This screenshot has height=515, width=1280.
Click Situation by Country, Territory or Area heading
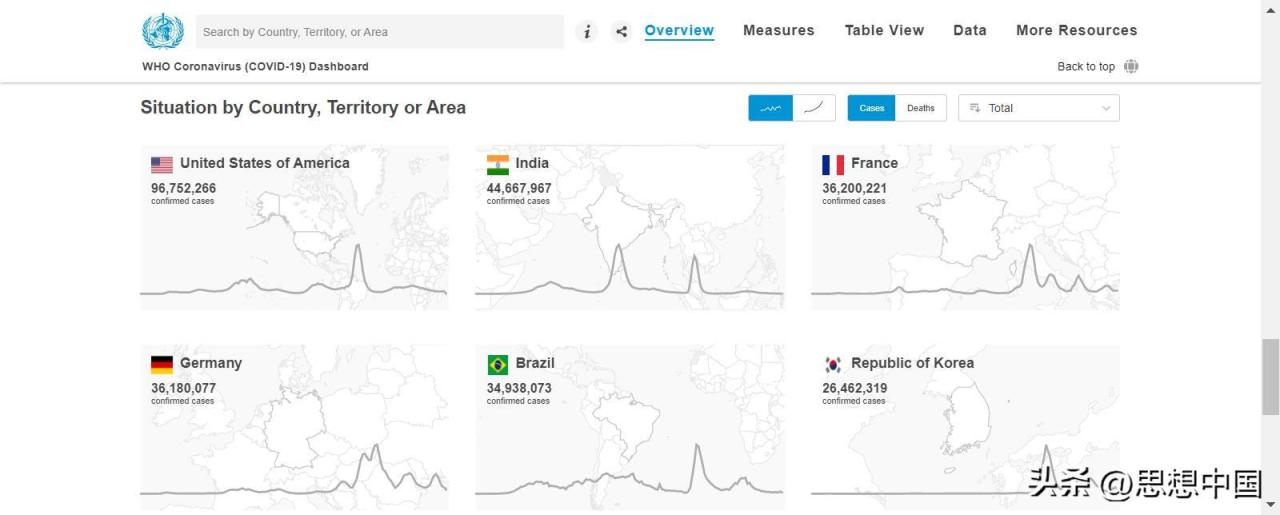(x=303, y=107)
